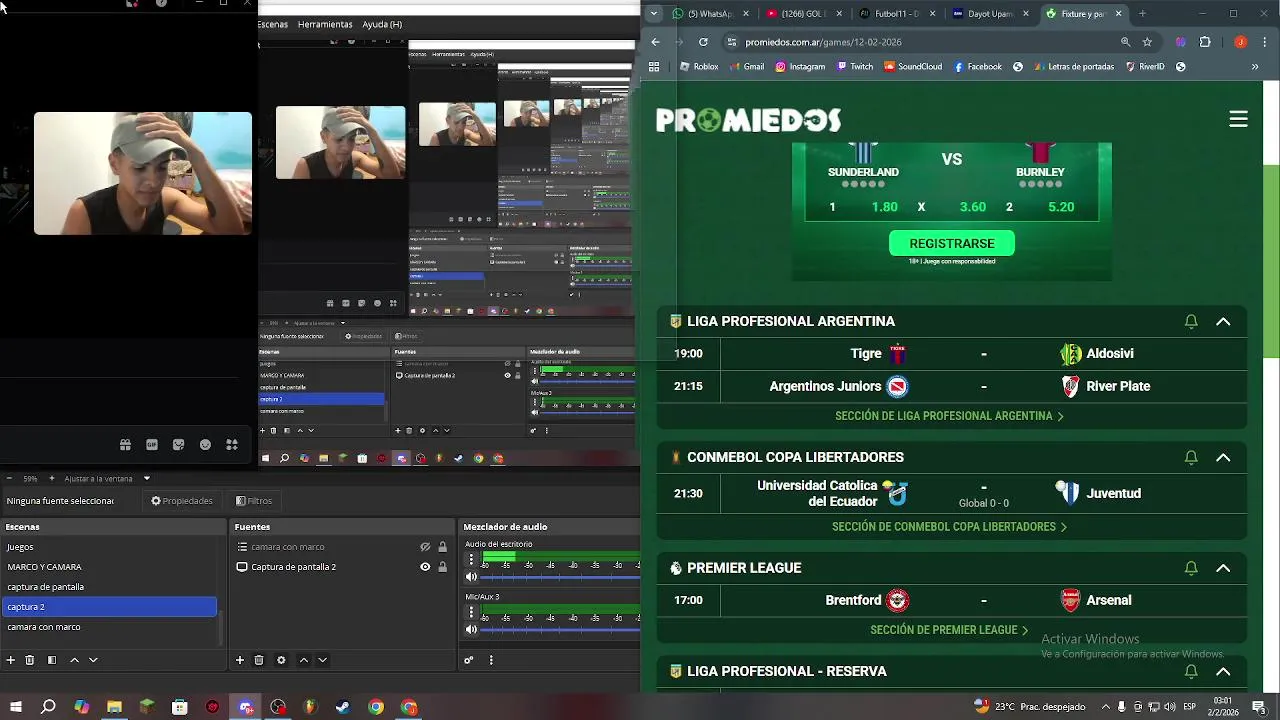Reload the Promiedos page
This screenshot has width=1280, height=720.
(703, 42)
